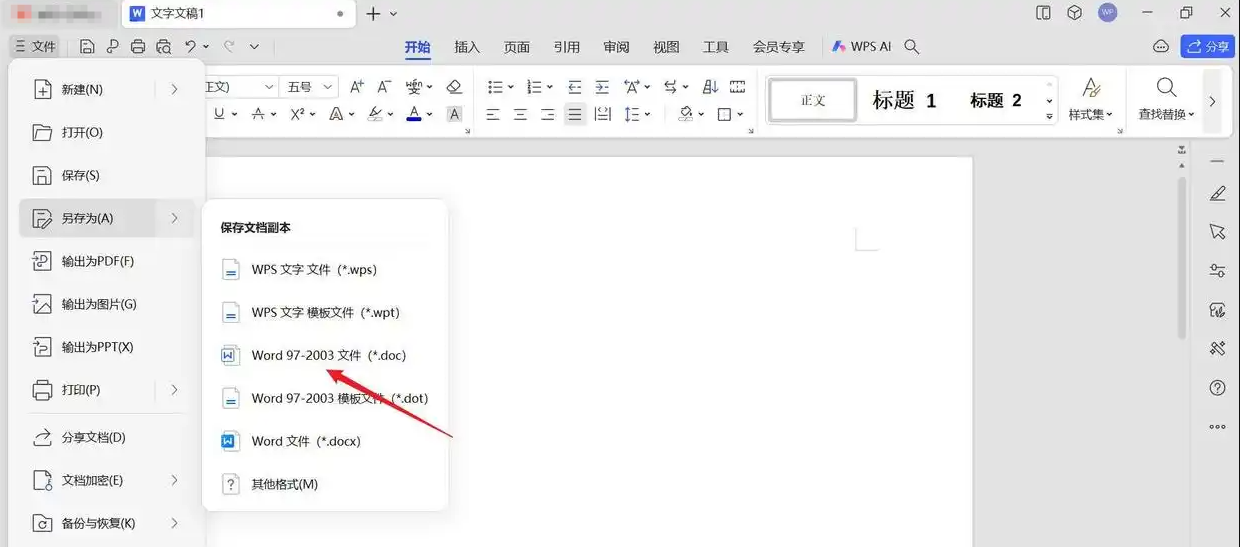Image resolution: width=1240 pixels, height=547 pixels.
Task: Apply the 正文 body style
Action: click(813, 100)
